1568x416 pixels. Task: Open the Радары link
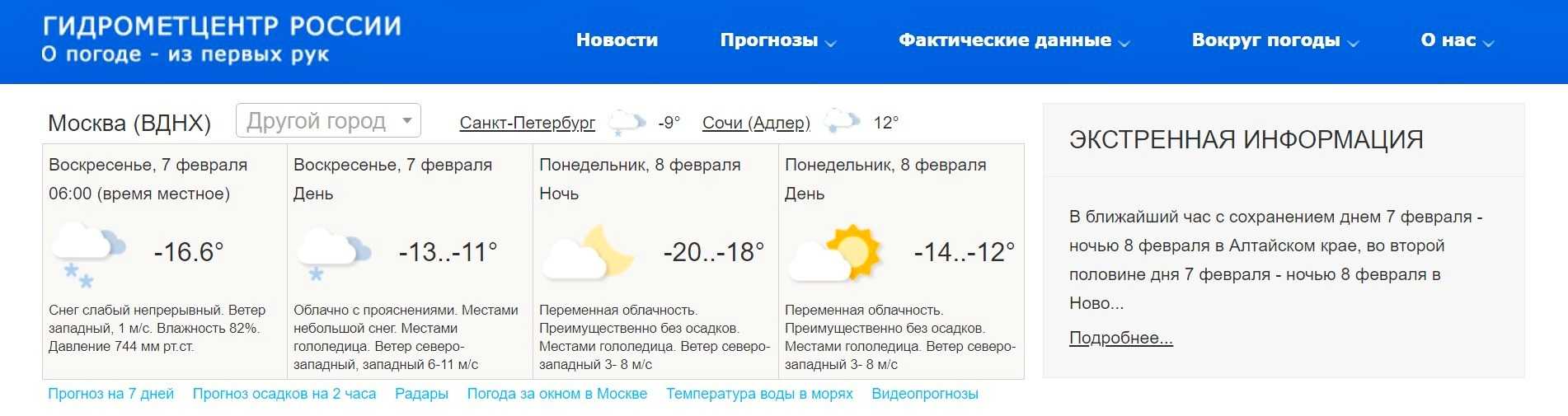pyautogui.click(x=421, y=394)
